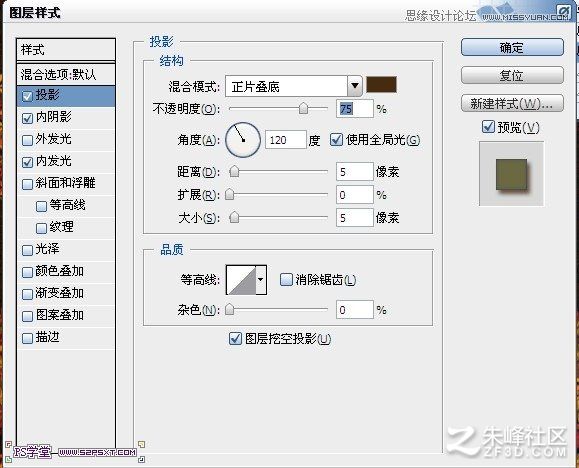This screenshot has width=579, height=468.
Task: Click the 距离 distance input field
Action: click(x=354, y=172)
